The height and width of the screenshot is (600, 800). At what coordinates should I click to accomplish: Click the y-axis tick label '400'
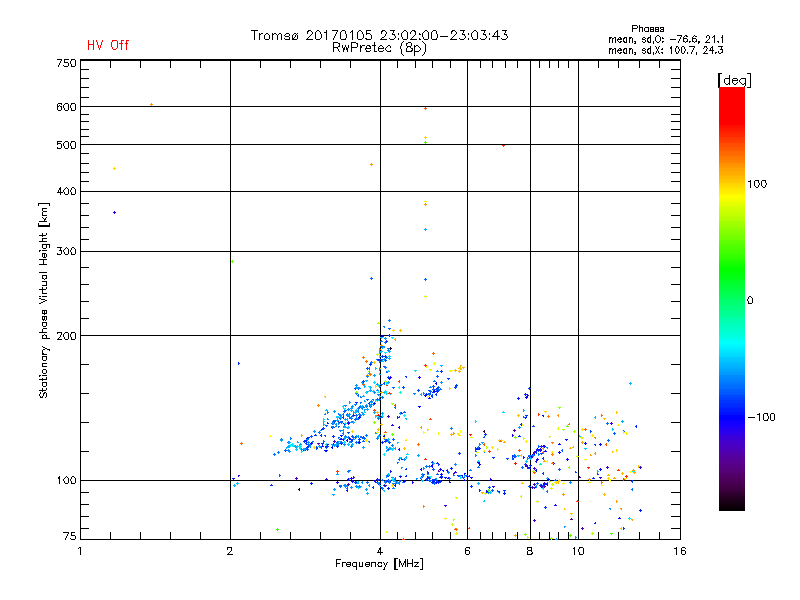coord(66,191)
